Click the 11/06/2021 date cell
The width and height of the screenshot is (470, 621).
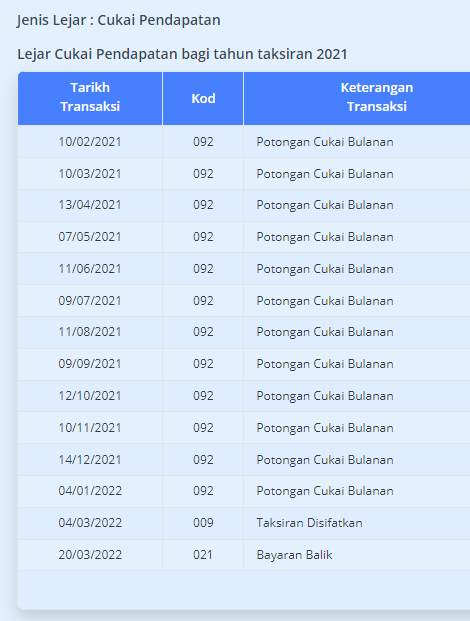pos(90,269)
